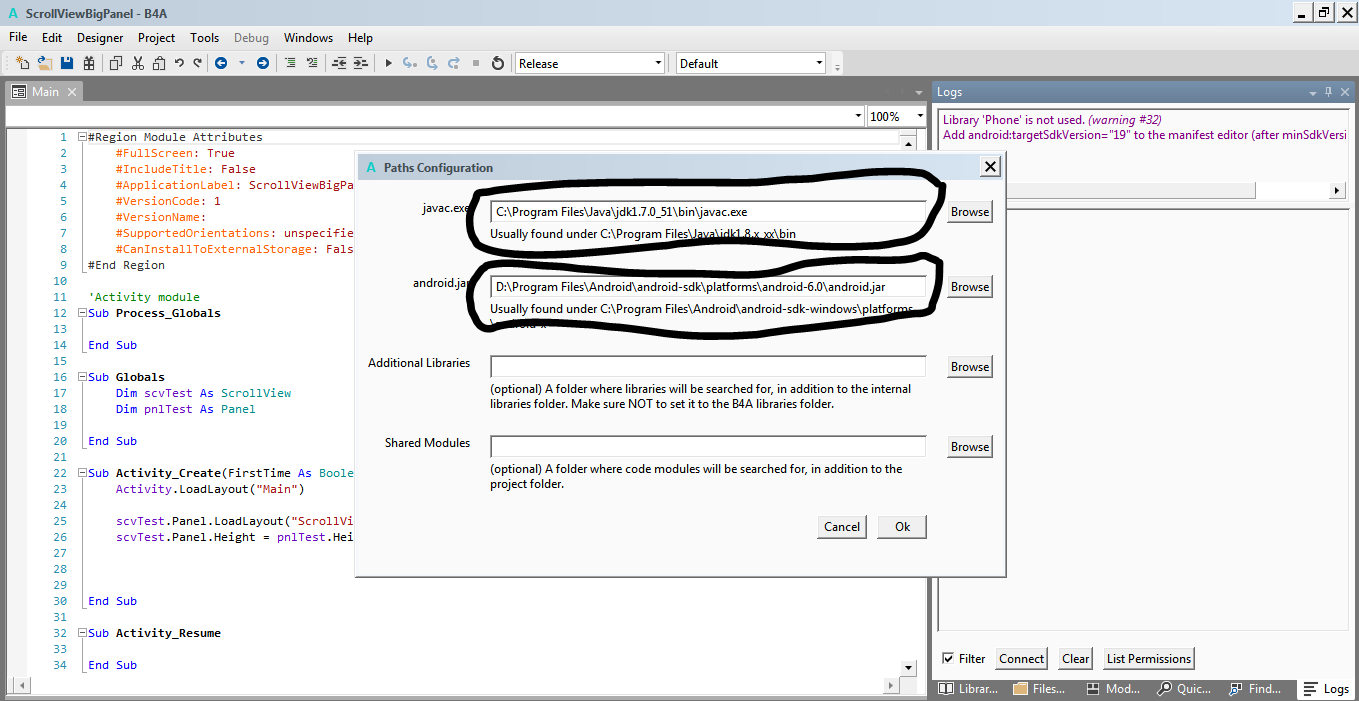Click the Restart circular arrow toolbar icon

pos(498,63)
